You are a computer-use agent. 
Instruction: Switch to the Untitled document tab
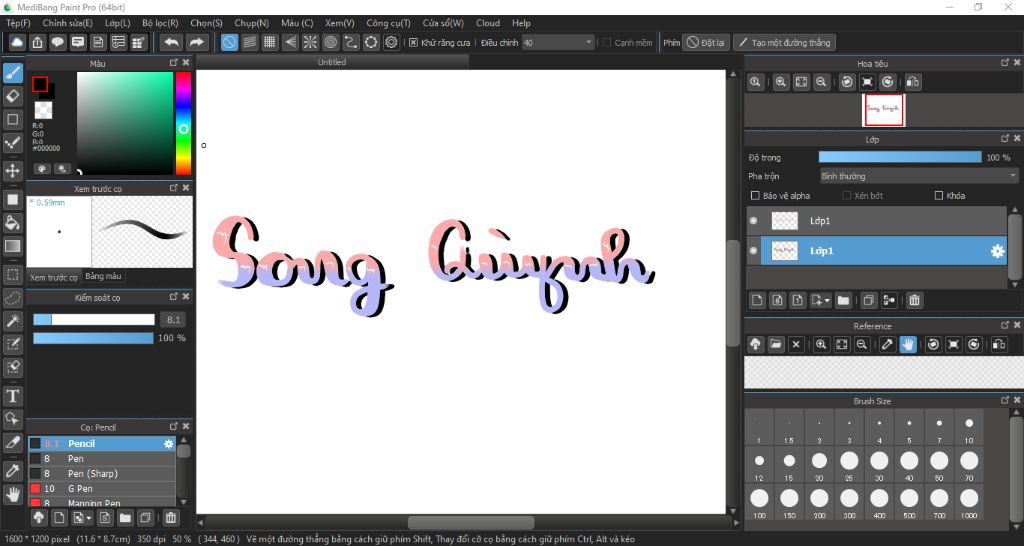332,62
